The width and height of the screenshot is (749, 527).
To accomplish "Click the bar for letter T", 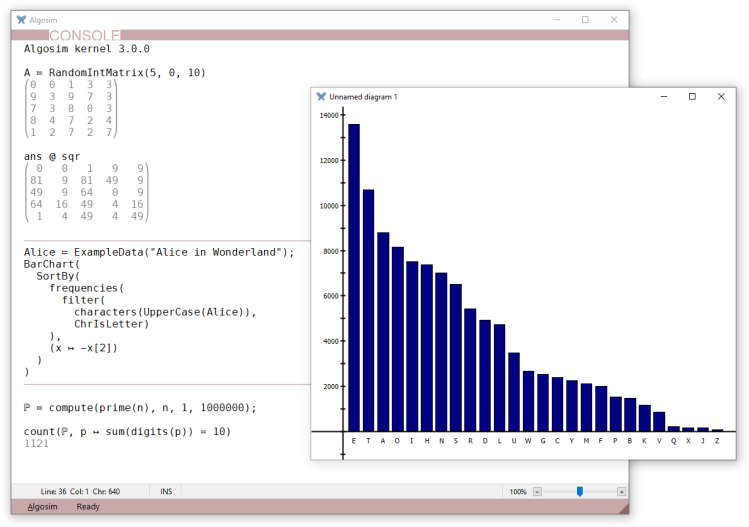I will click(x=368, y=310).
